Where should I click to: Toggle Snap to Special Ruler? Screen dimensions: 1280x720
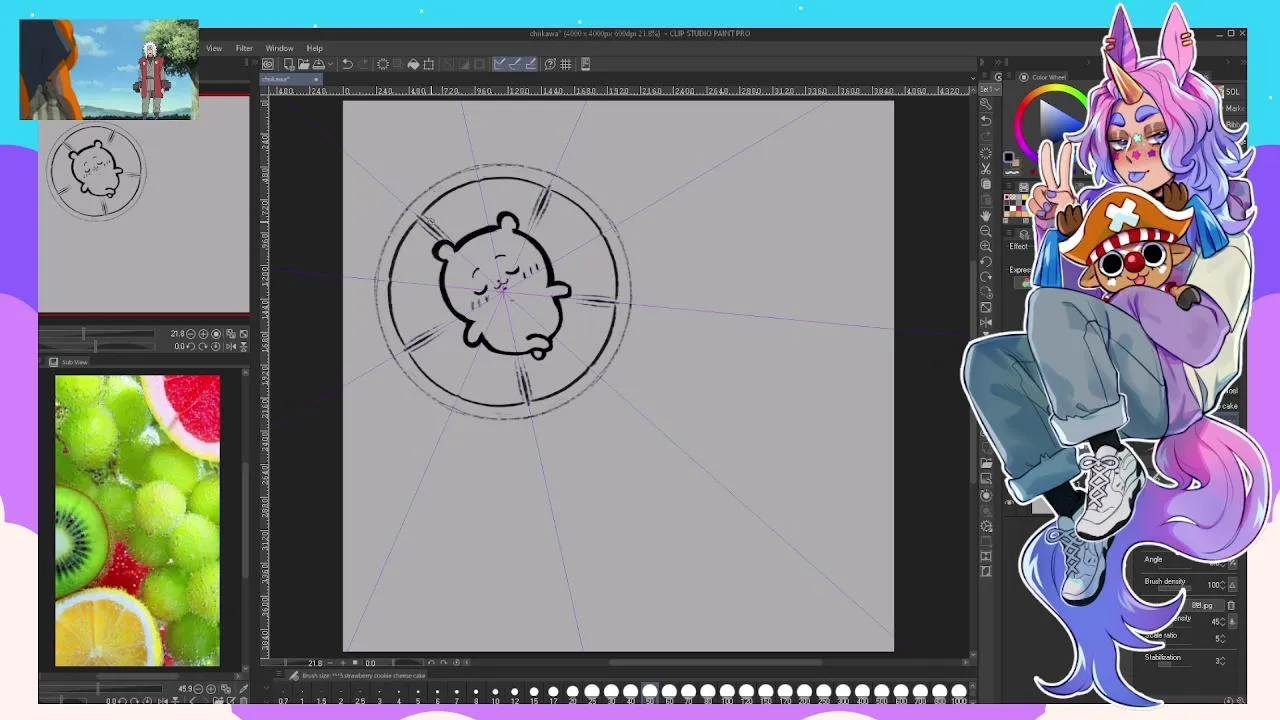516,64
